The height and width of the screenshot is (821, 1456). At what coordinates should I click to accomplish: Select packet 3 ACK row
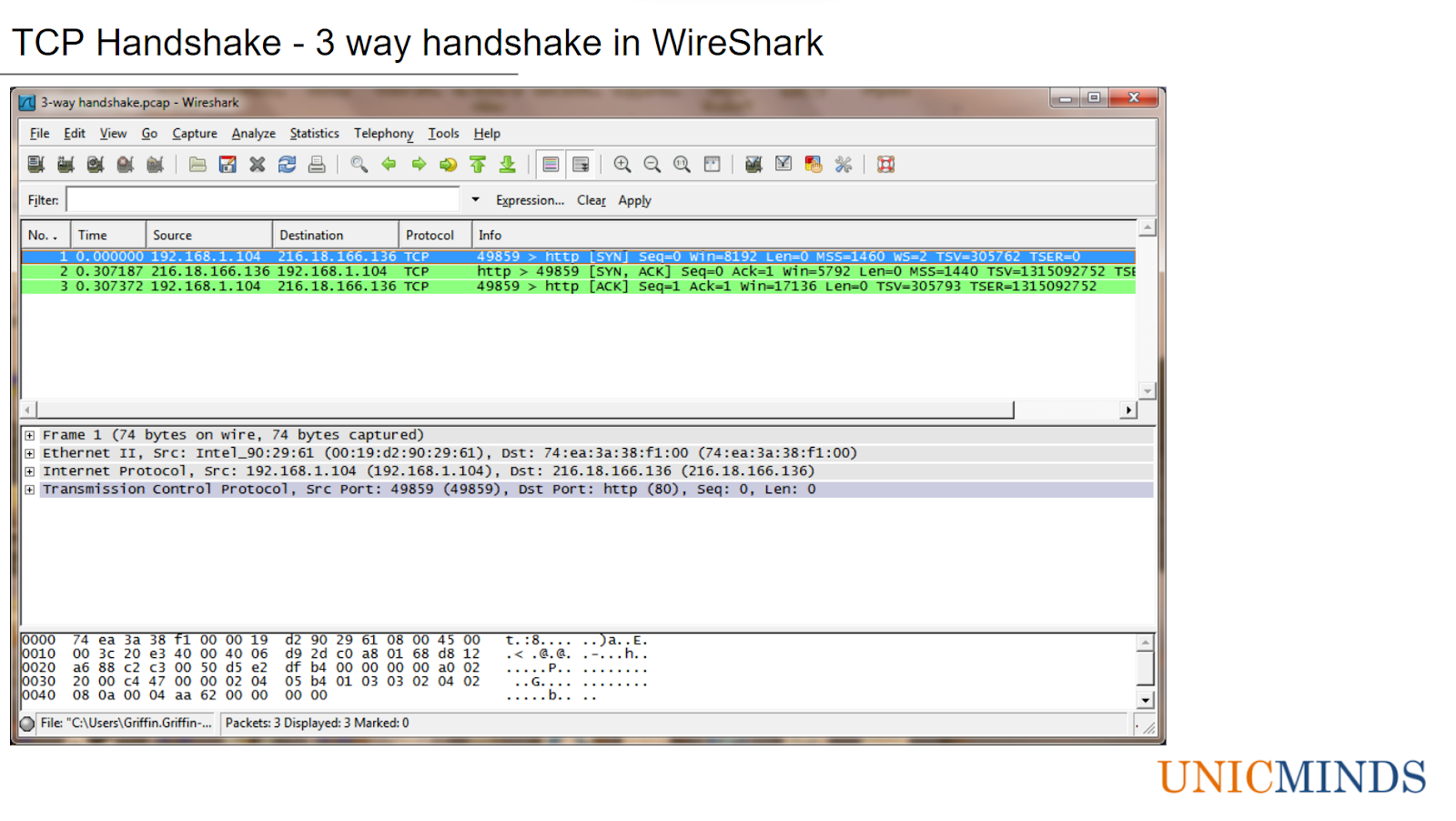pyautogui.click(x=579, y=286)
